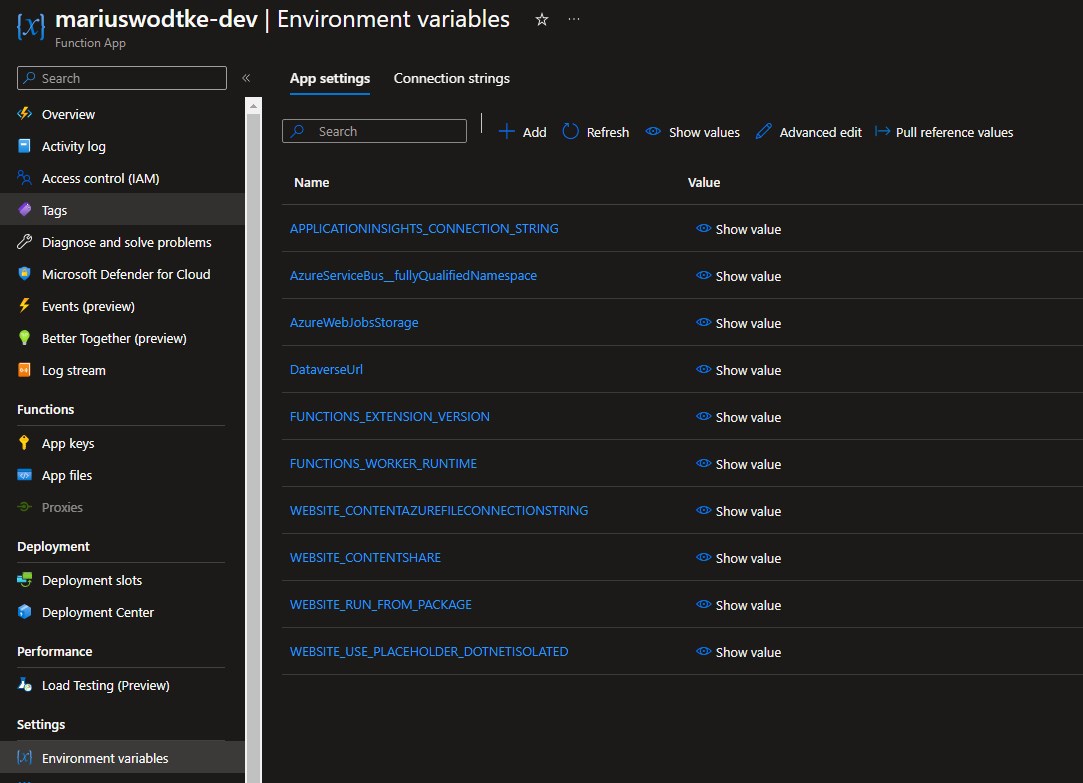Click the App keys key icon
Viewport: 1083px width, 783px height.
(x=24, y=443)
